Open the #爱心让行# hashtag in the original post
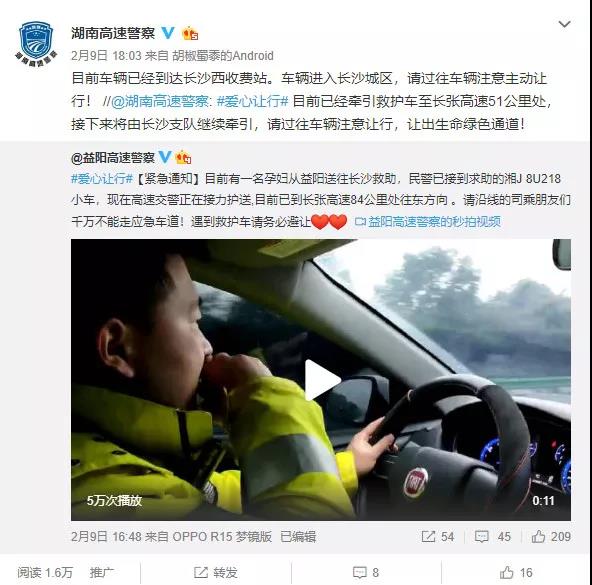 coord(102,178)
